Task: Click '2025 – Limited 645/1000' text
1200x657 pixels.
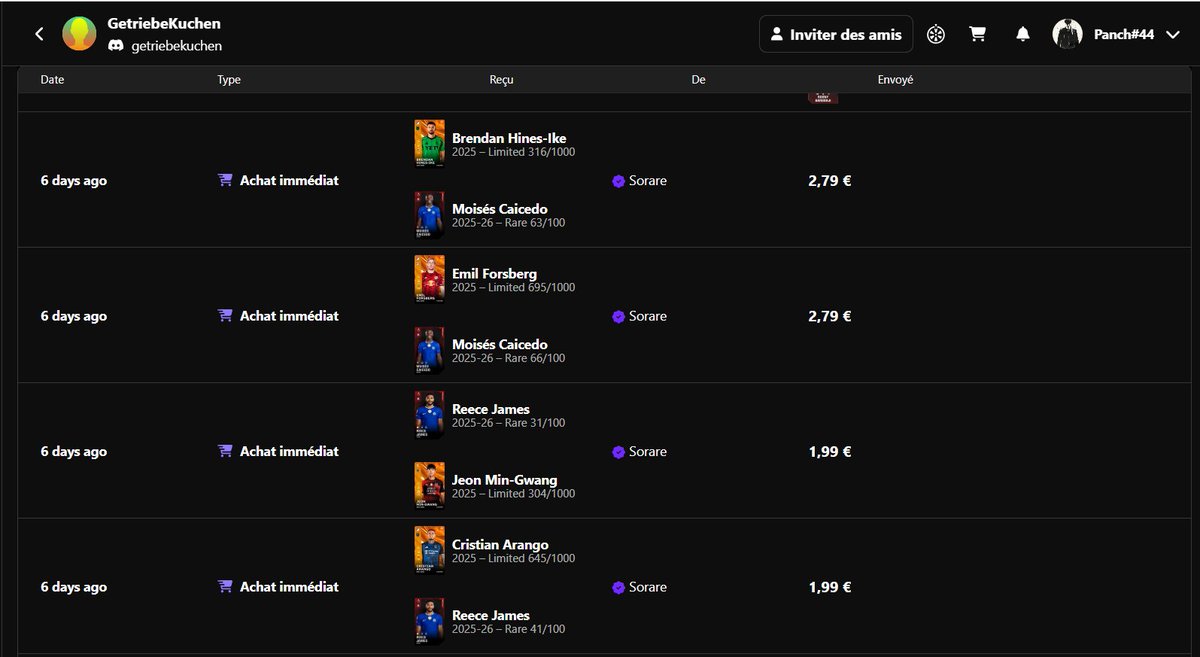Action: click(x=513, y=558)
